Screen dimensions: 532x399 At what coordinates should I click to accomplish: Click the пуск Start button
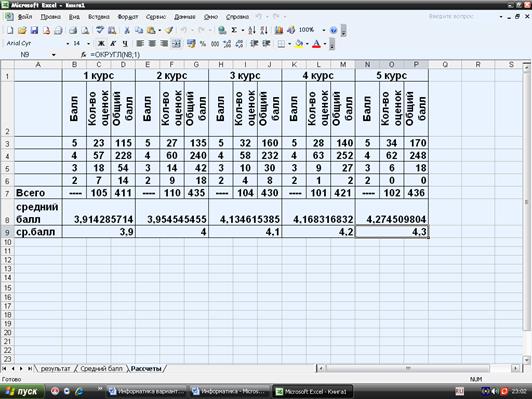pos(22,392)
